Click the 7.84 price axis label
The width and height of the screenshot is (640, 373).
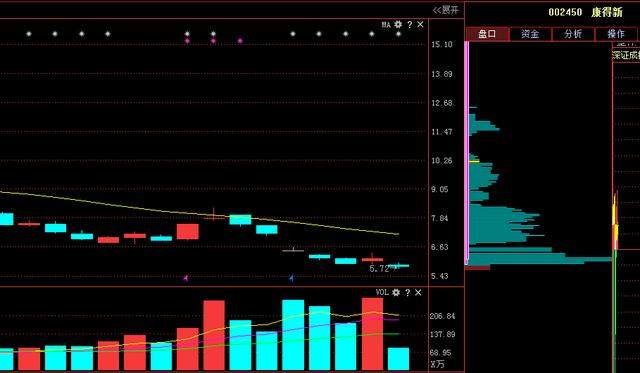(x=440, y=218)
